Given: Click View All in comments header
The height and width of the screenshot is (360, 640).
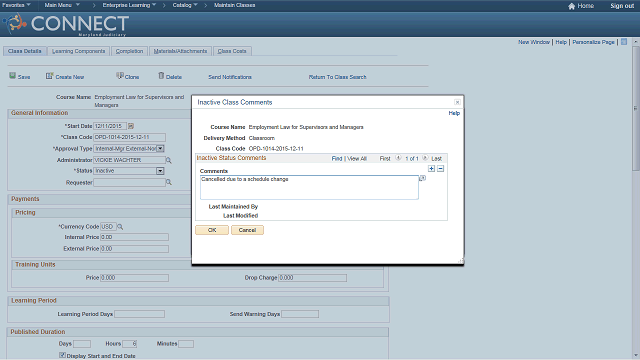Looking at the screenshot, I should tap(357, 158).
